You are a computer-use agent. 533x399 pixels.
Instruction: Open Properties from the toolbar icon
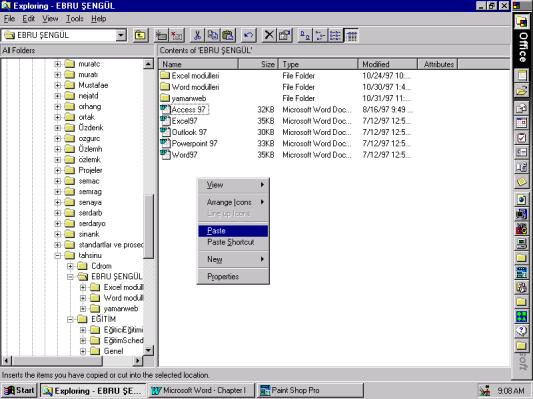coord(284,35)
